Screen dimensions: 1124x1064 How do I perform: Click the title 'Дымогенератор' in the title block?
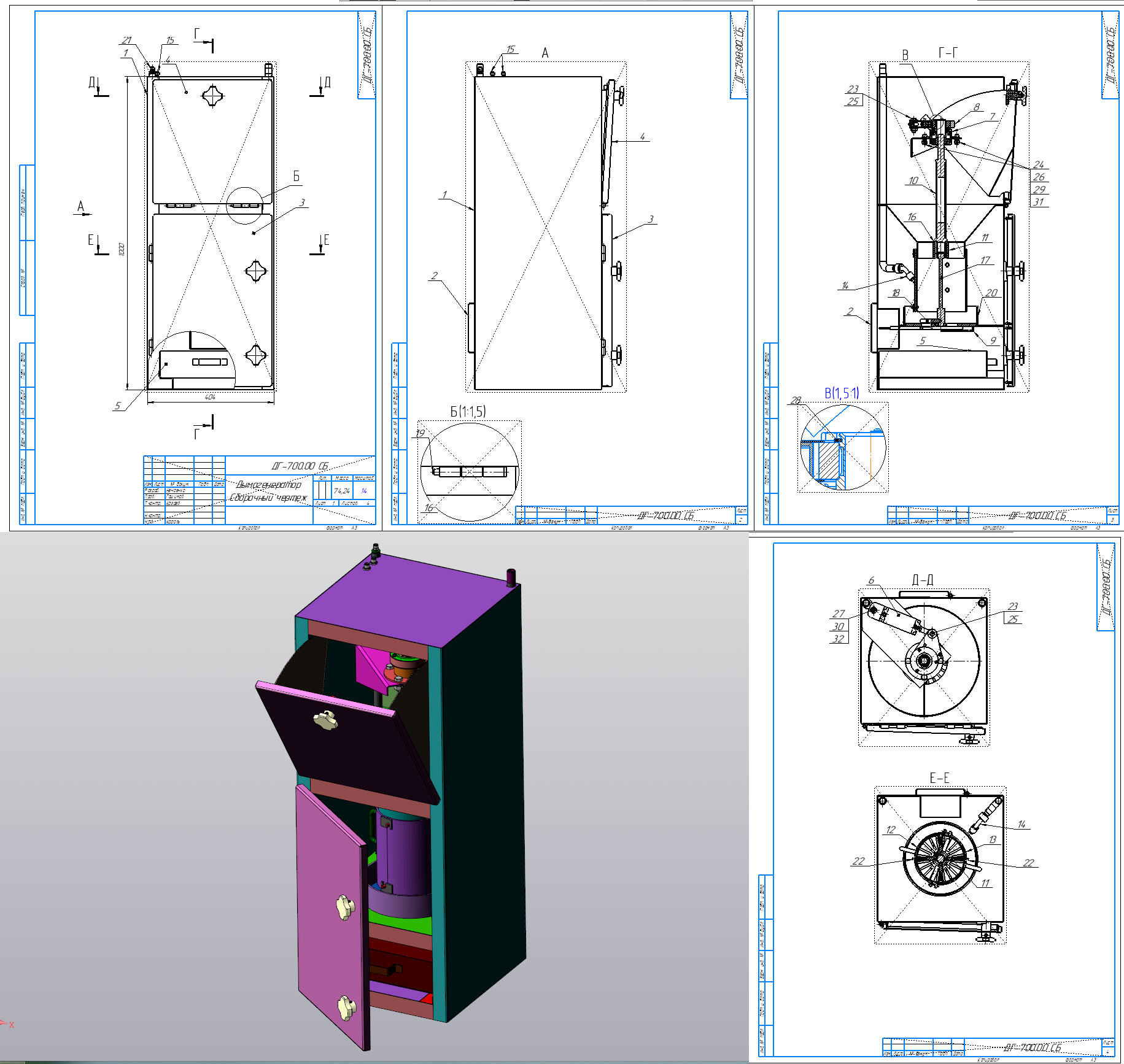point(269,485)
